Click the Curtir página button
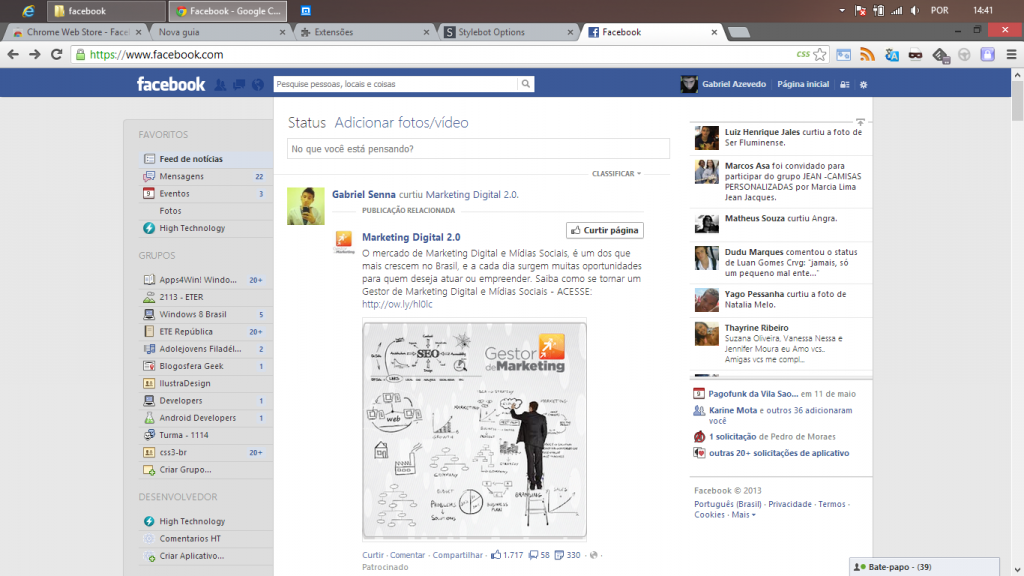The width and height of the screenshot is (1024, 576). (x=605, y=230)
